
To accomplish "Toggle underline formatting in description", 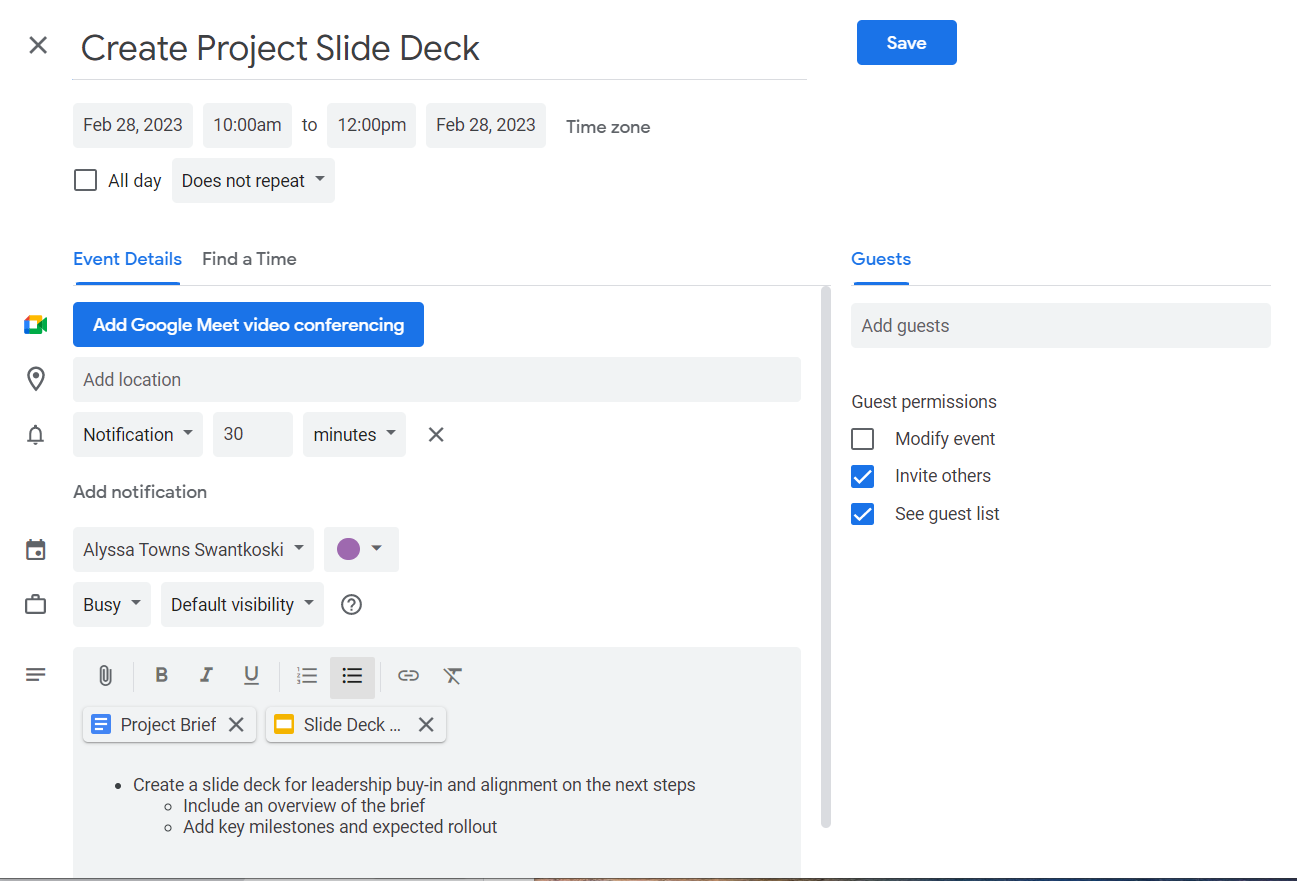I will (x=251, y=676).
